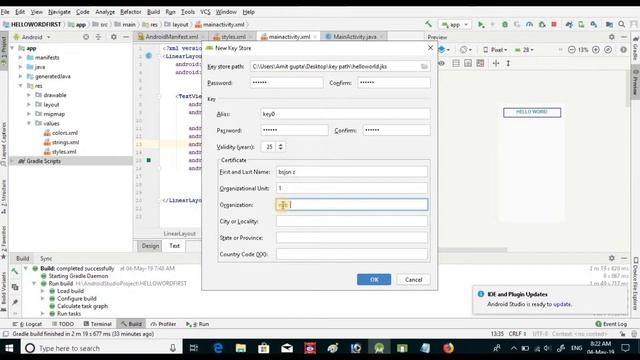Open Android Studio taskbar icon

tap(379, 348)
